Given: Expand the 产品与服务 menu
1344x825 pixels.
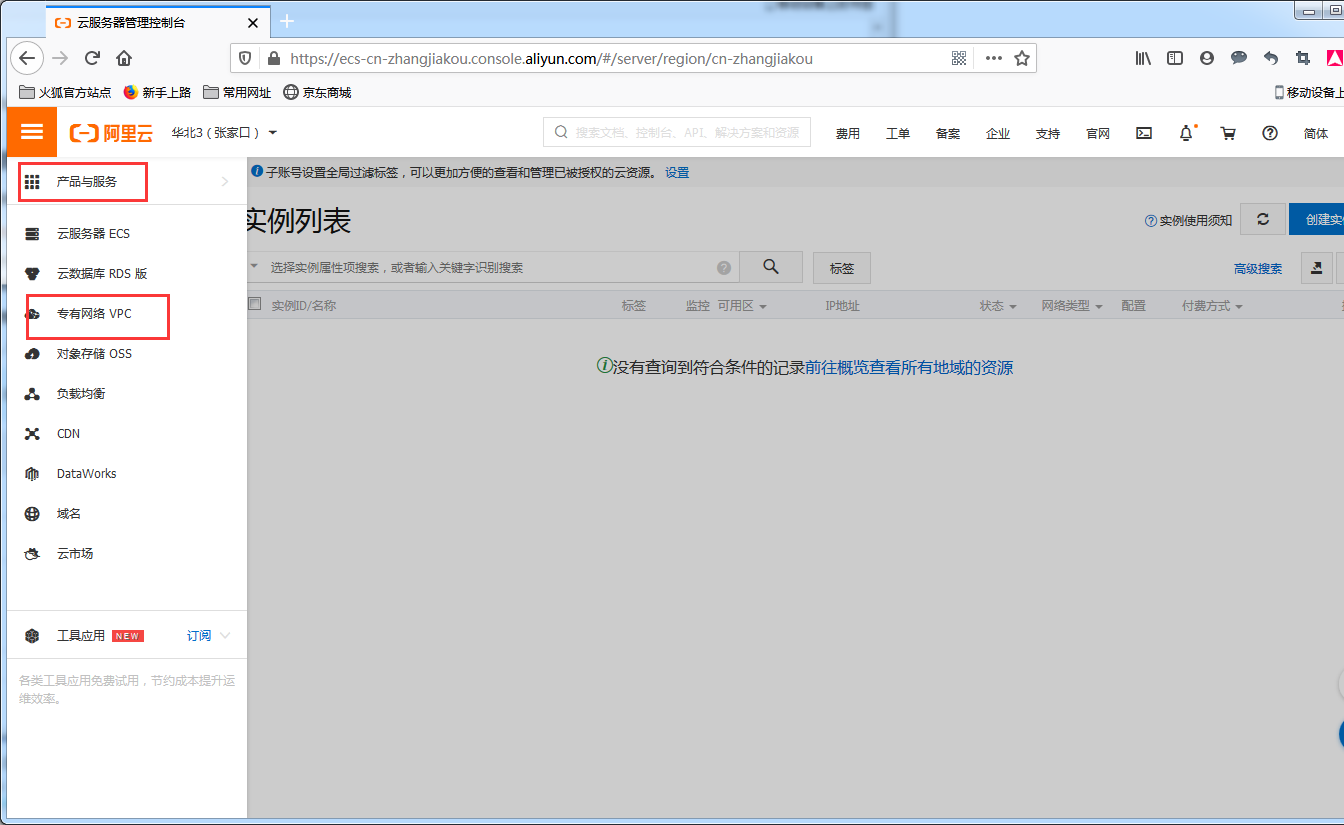Looking at the screenshot, I should [126, 182].
